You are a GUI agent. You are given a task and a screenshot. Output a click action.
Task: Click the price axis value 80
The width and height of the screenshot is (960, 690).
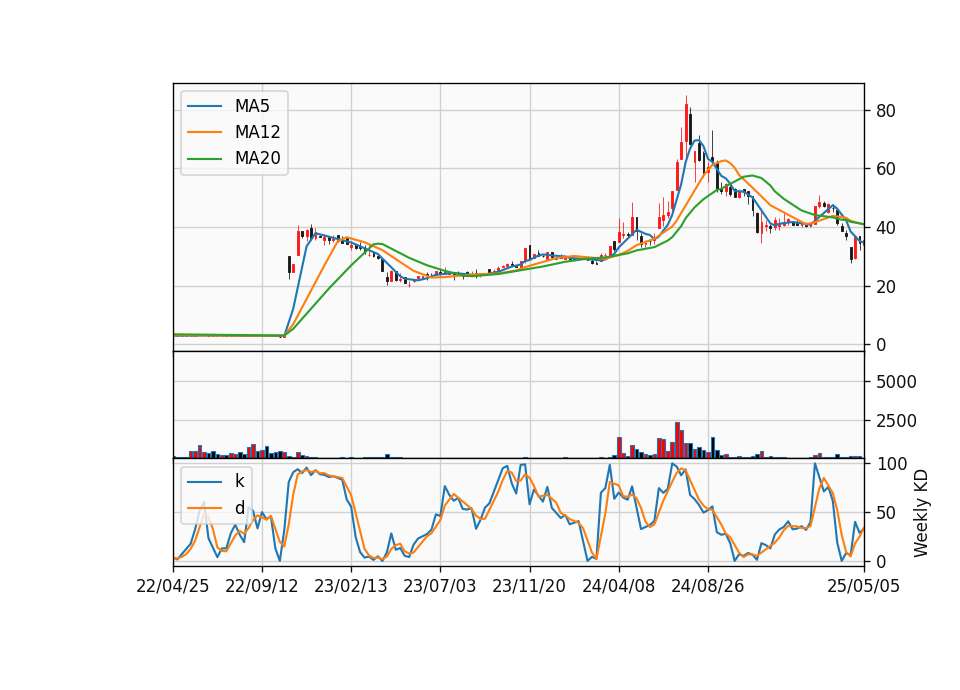point(885,111)
